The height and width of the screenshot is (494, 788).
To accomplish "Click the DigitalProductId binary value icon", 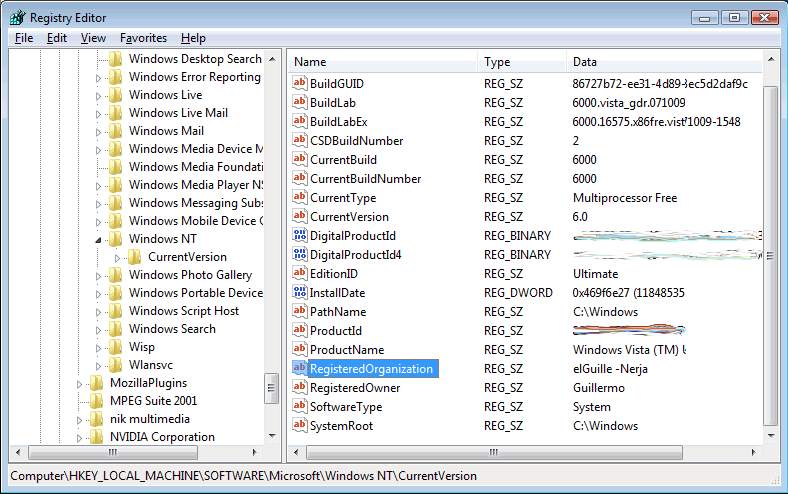I will click(300, 235).
